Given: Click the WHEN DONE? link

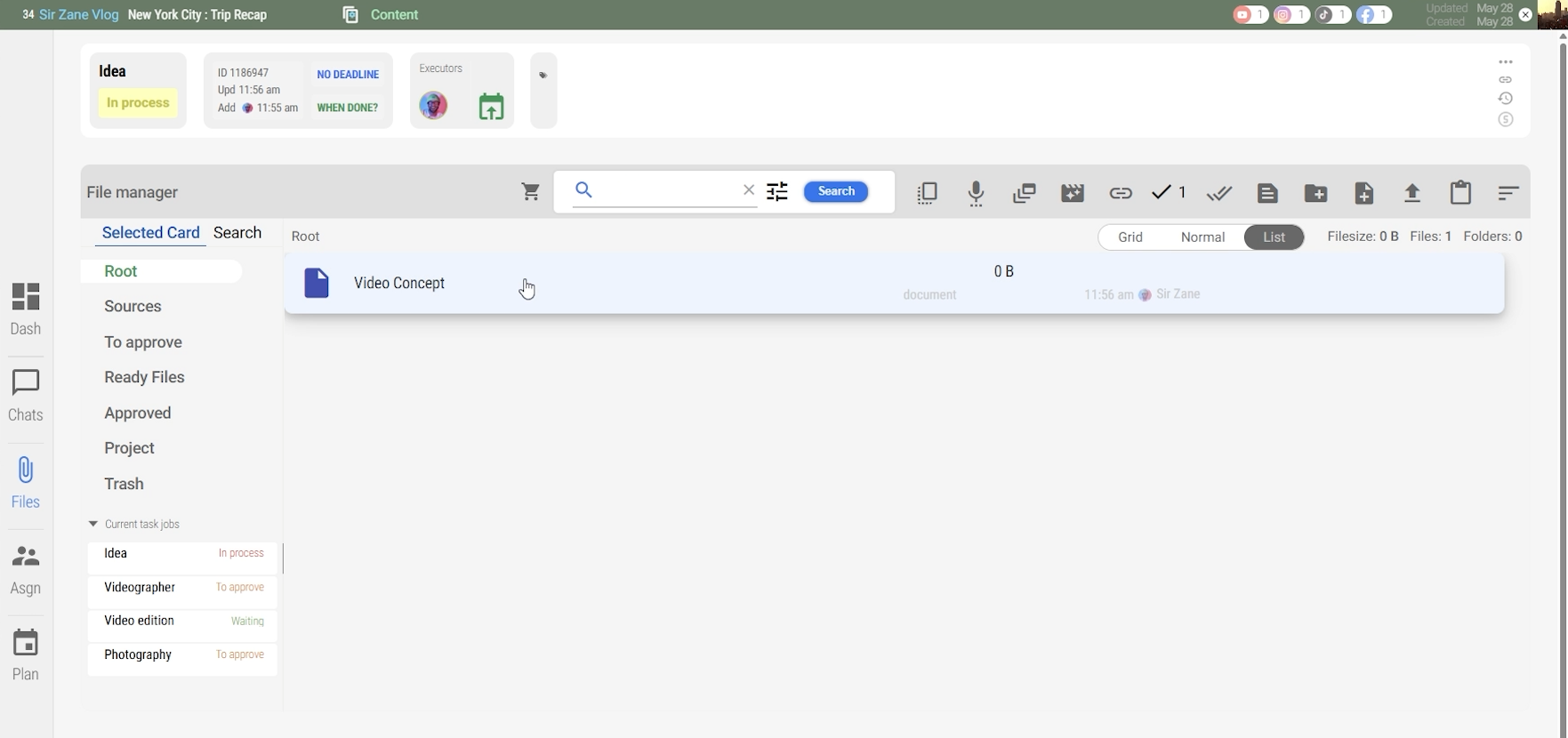Looking at the screenshot, I should pos(347,108).
